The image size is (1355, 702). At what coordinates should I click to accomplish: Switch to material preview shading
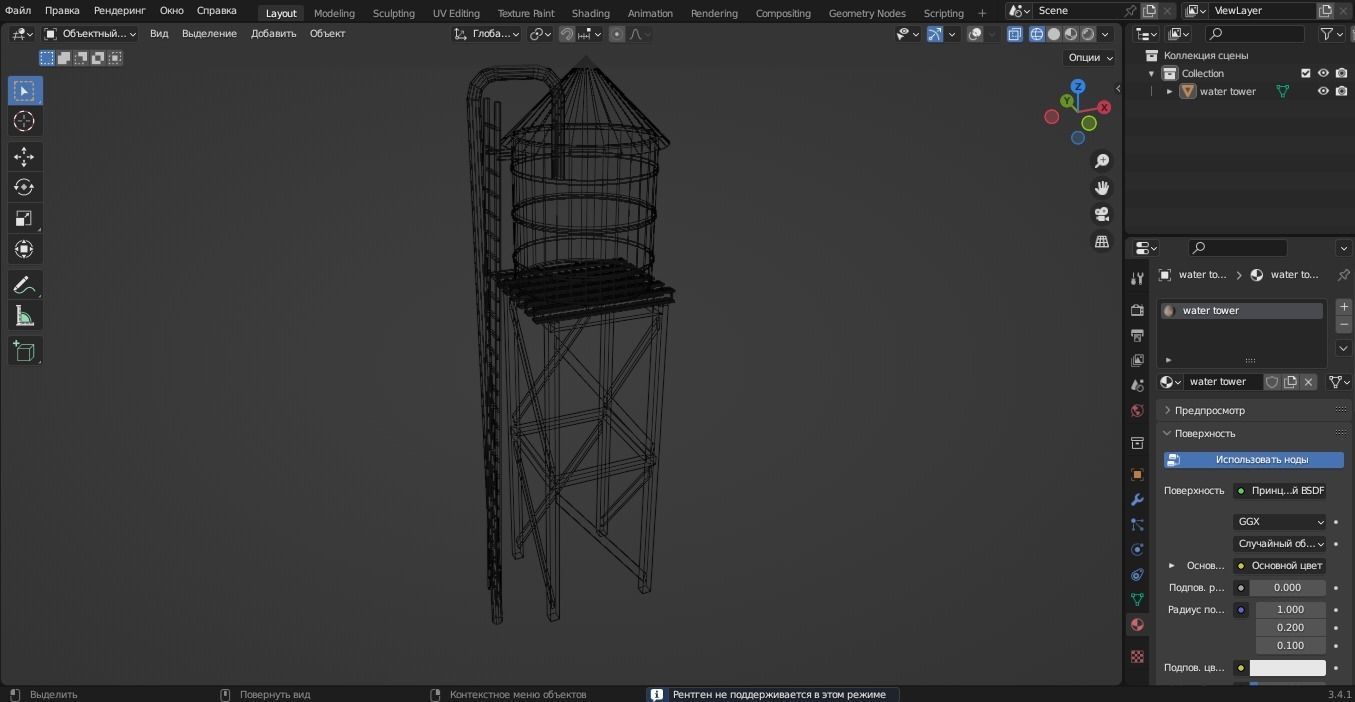pos(1071,34)
